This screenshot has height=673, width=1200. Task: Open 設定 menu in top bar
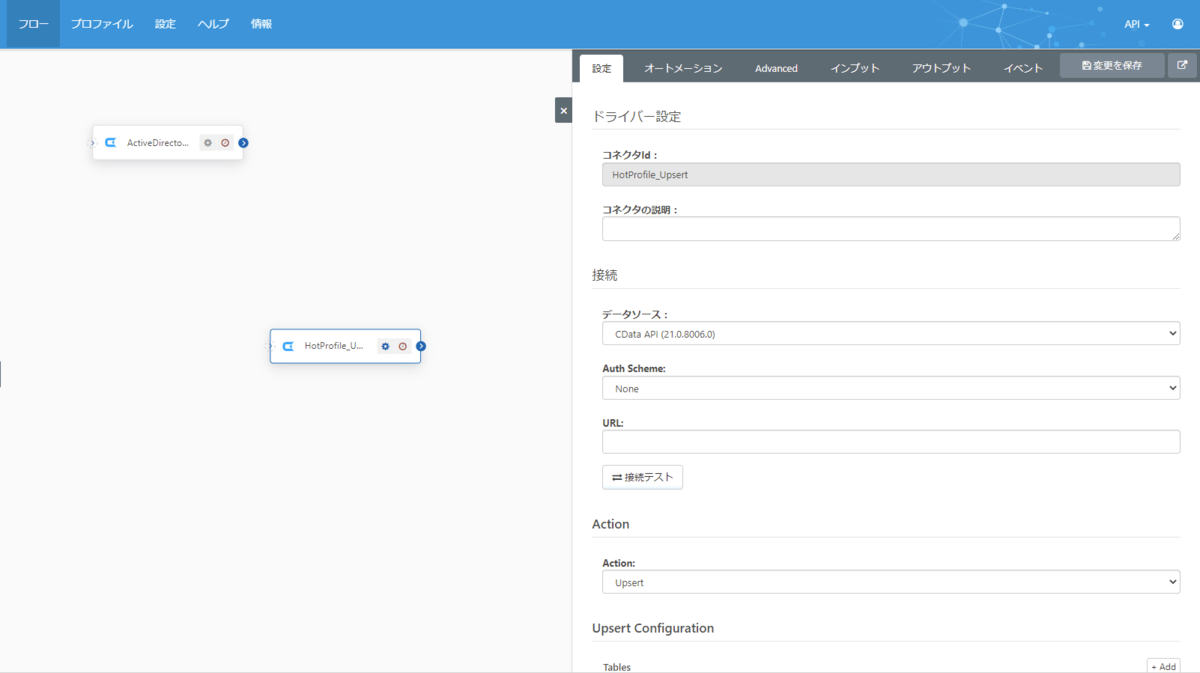[165, 24]
